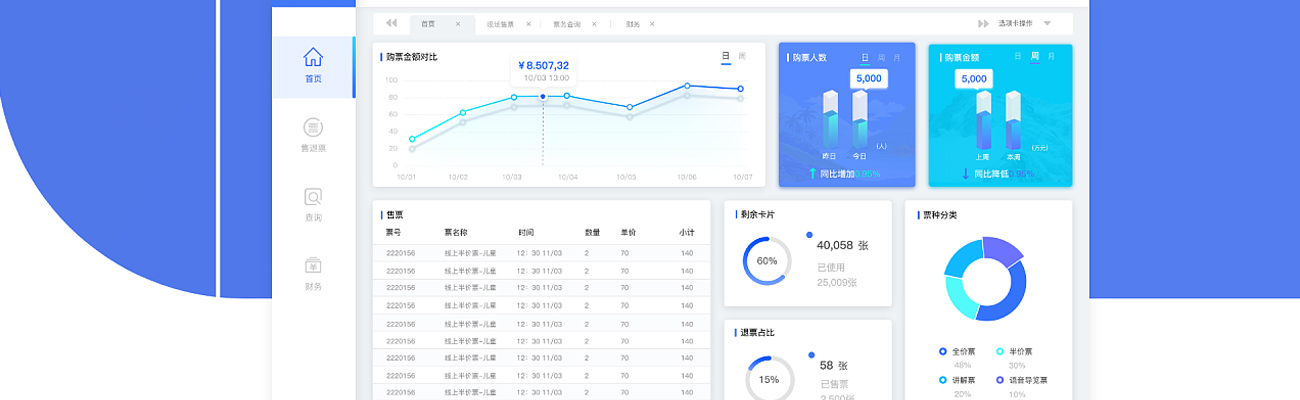Click the 昨日 bar in 购票人数
Screen dimensions: 1300x400
point(829,119)
